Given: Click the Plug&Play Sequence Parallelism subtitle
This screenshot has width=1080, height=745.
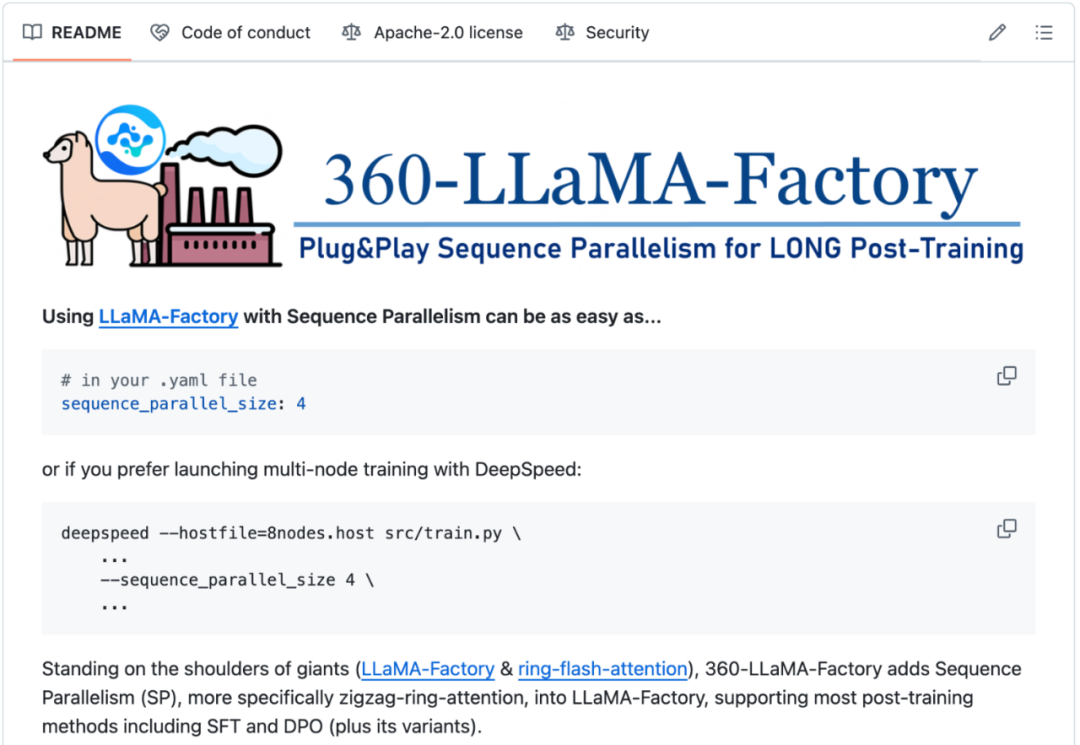Looking at the screenshot, I should click(x=660, y=248).
